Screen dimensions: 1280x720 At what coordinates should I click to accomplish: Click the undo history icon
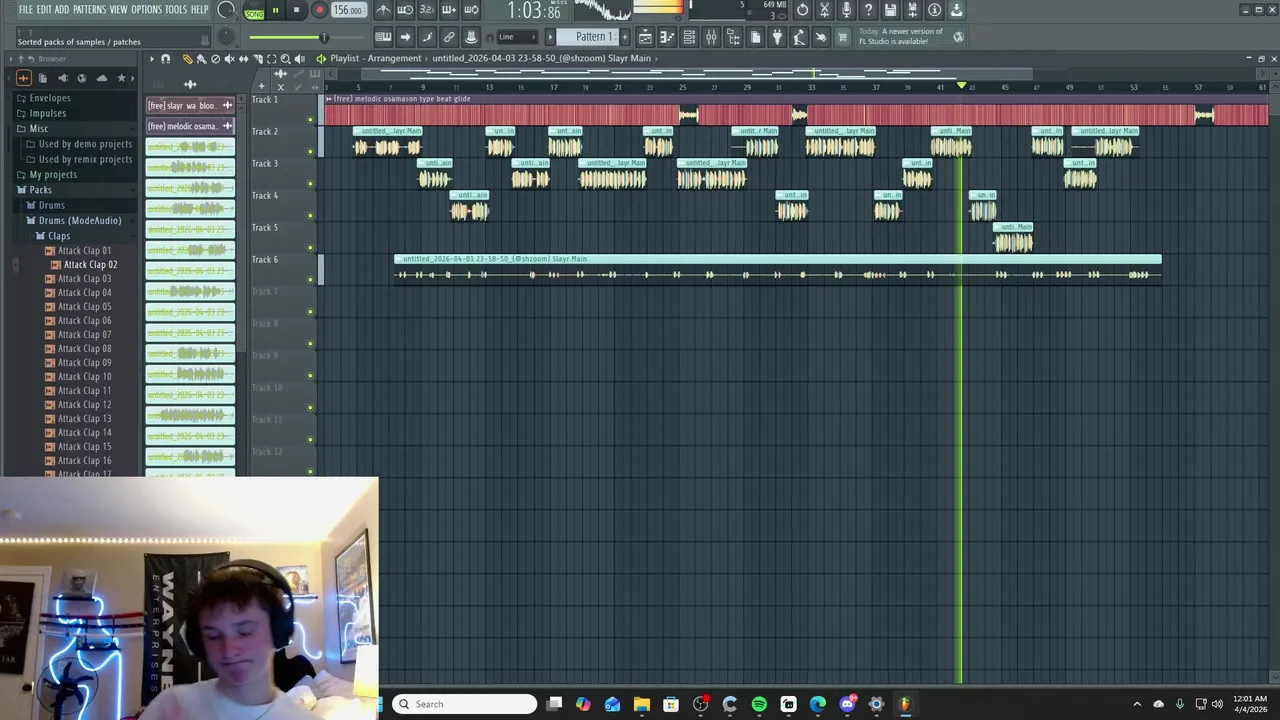coord(802,10)
